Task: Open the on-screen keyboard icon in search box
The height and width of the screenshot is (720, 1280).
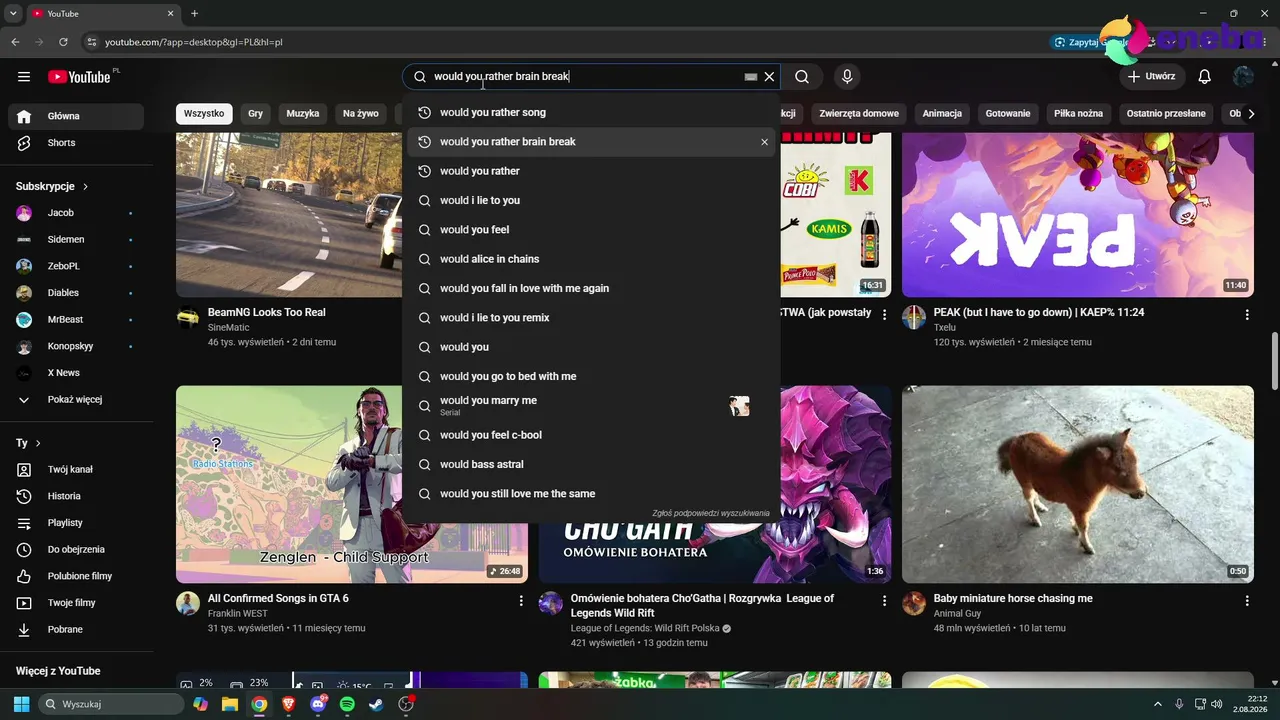Action: point(751,77)
